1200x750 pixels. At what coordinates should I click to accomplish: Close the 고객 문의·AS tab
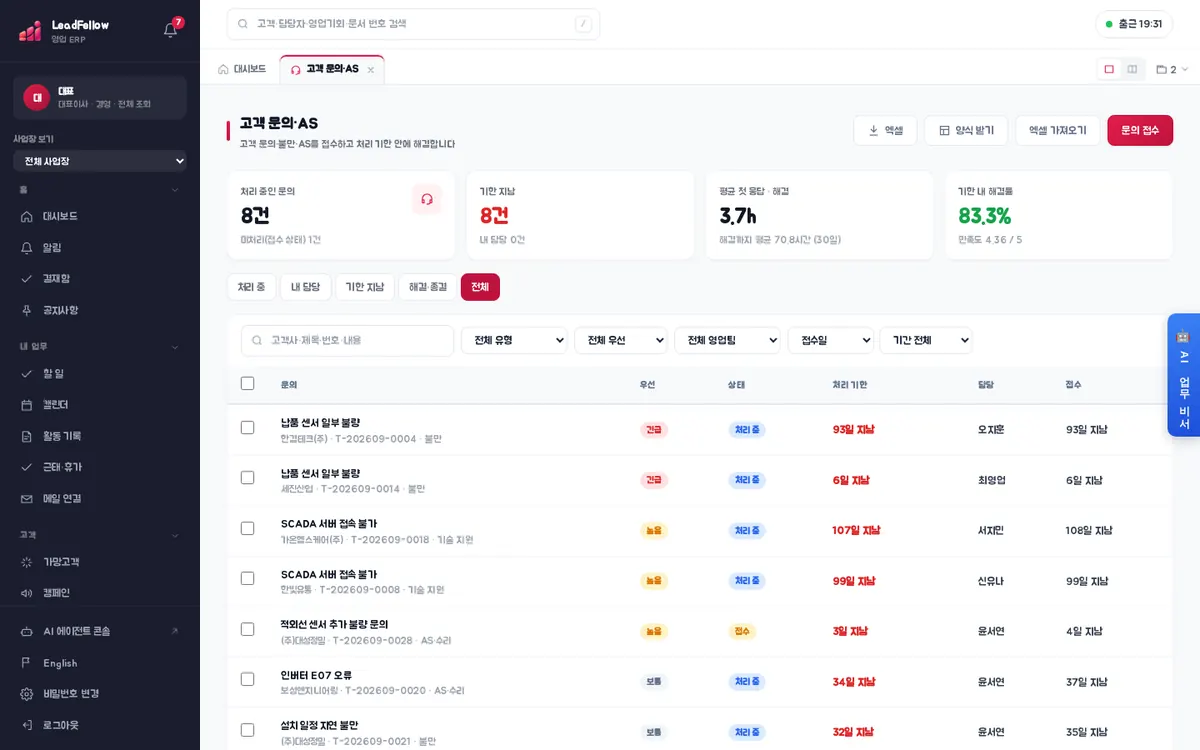[x=371, y=70]
